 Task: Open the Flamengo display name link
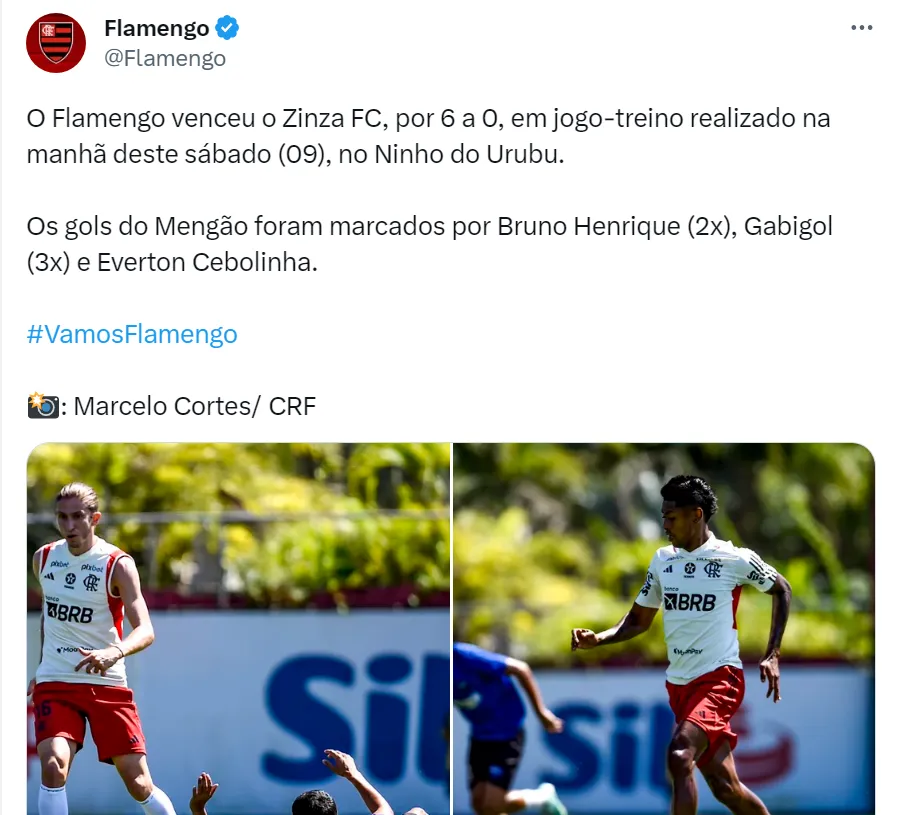[x=157, y=28]
